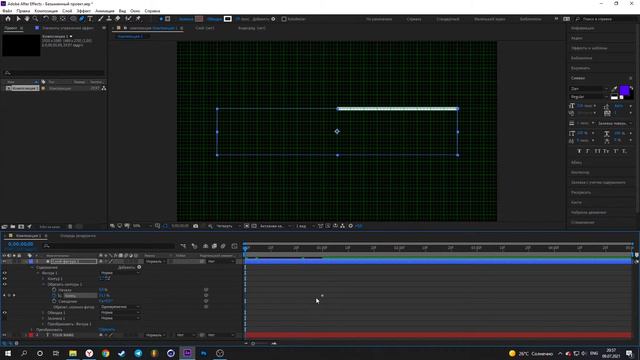
Task: Select the Puppet Pin tool
Action: [x=138, y=19]
